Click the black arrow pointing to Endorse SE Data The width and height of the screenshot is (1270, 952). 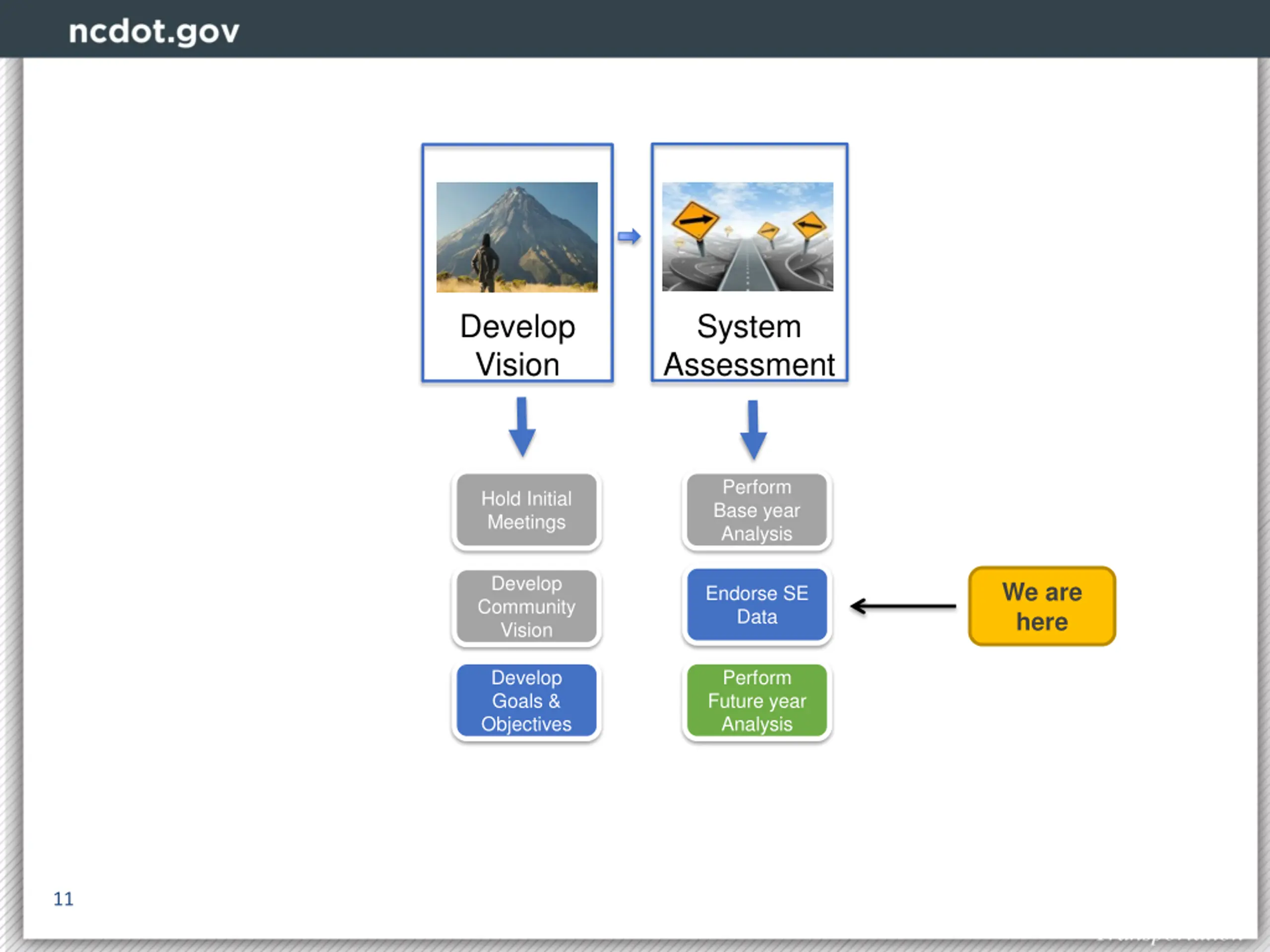point(903,606)
